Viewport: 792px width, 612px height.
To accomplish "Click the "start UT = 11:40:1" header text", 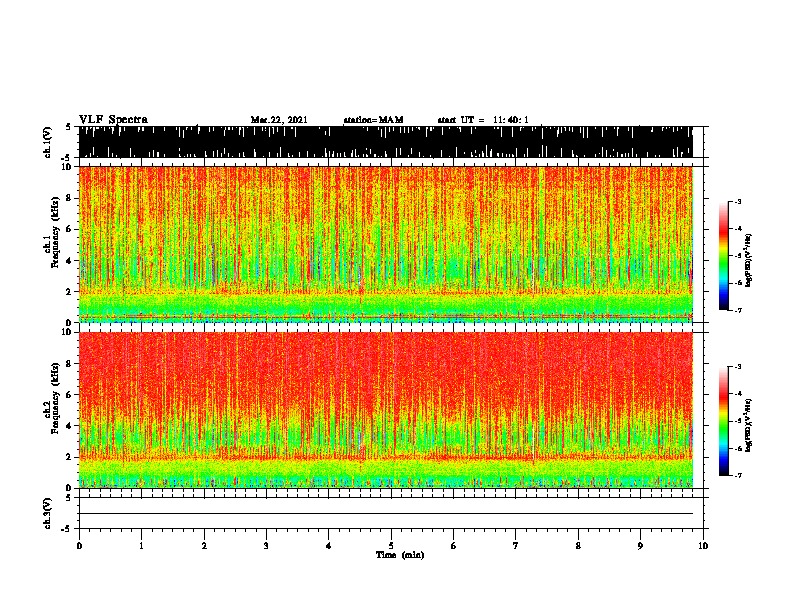I will click(x=483, y=120).
